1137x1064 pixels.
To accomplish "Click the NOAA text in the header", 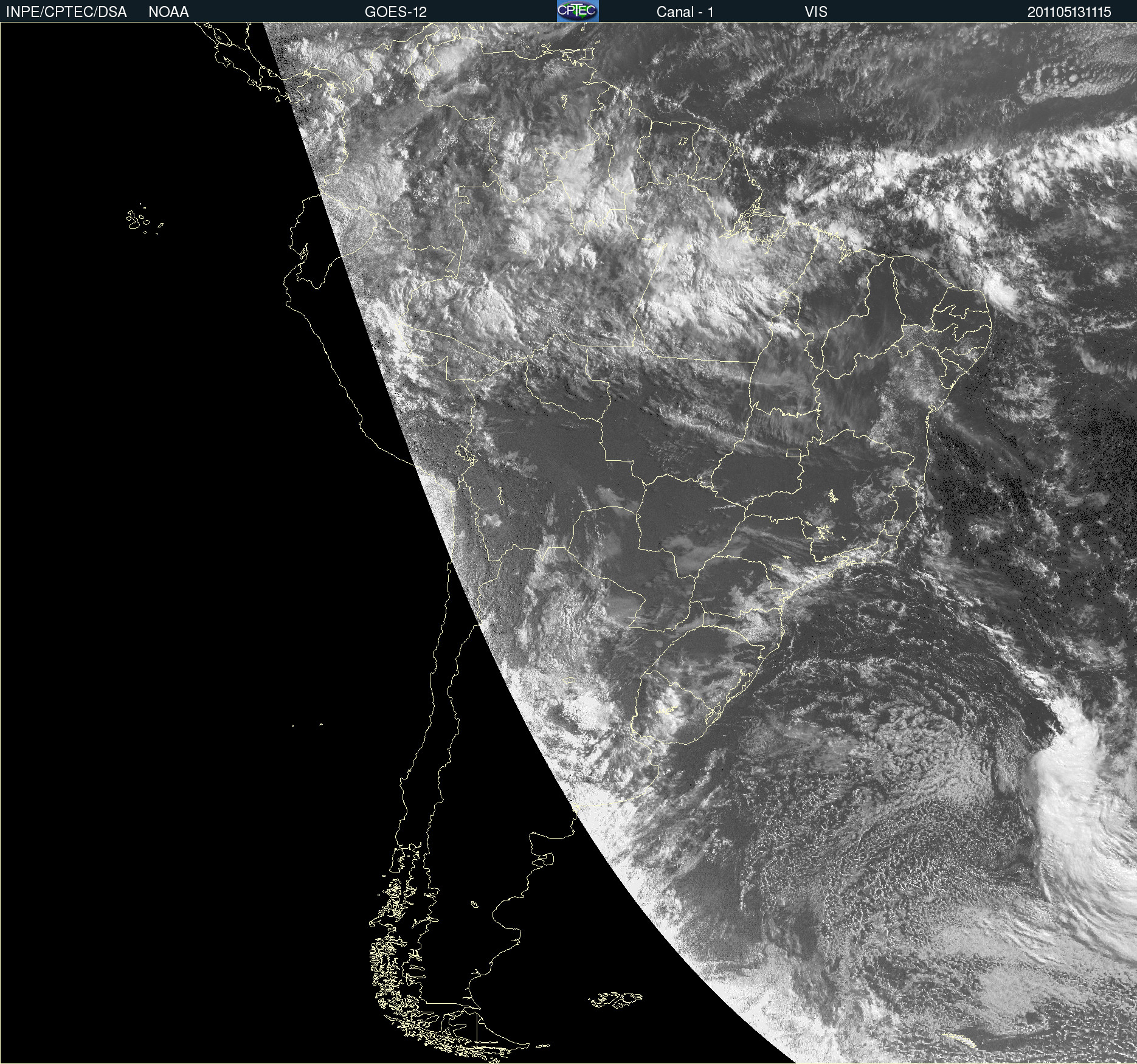I will pos(168,12).
